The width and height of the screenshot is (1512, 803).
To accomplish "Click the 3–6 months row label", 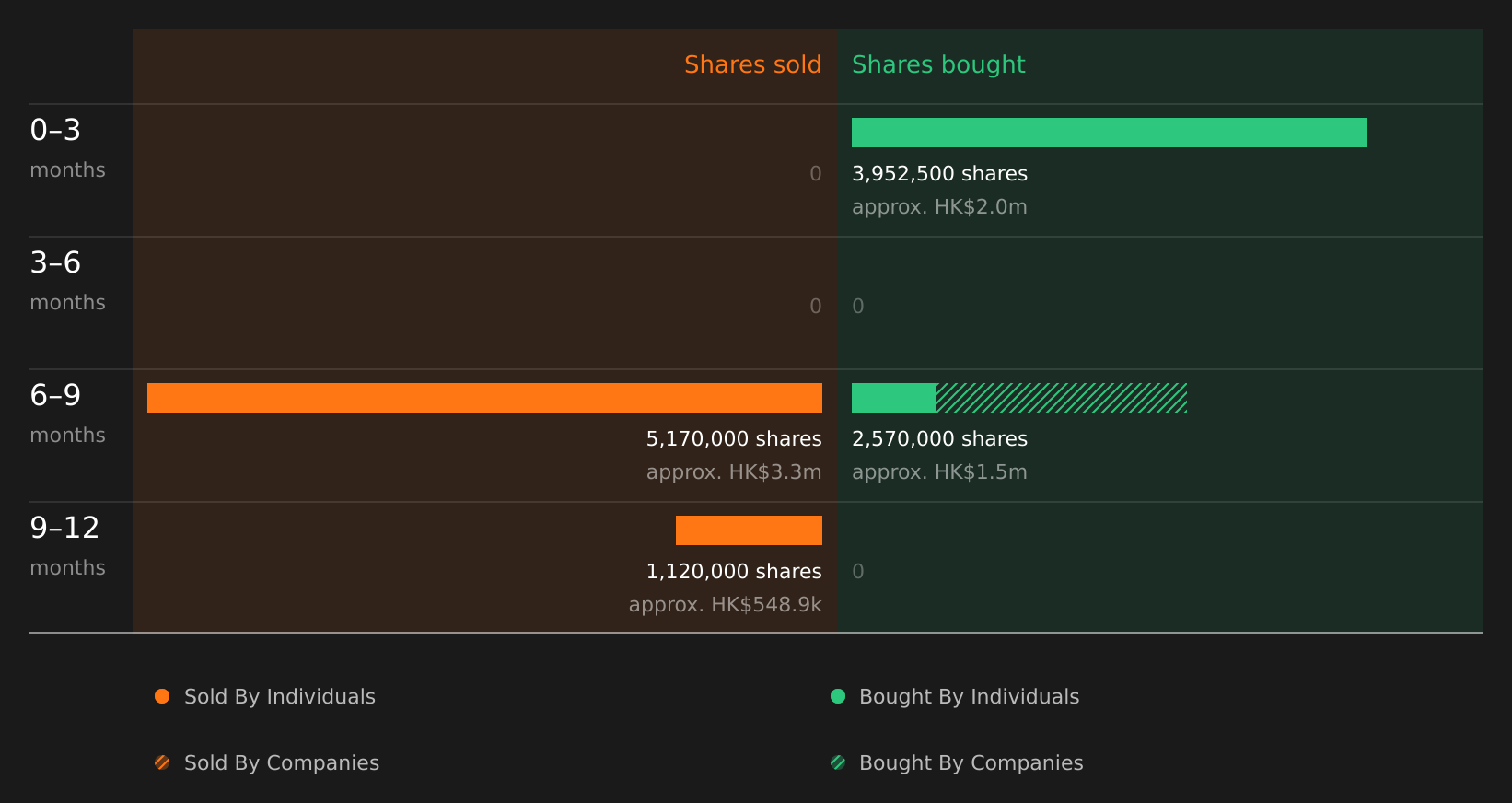I will click(67, 281).
